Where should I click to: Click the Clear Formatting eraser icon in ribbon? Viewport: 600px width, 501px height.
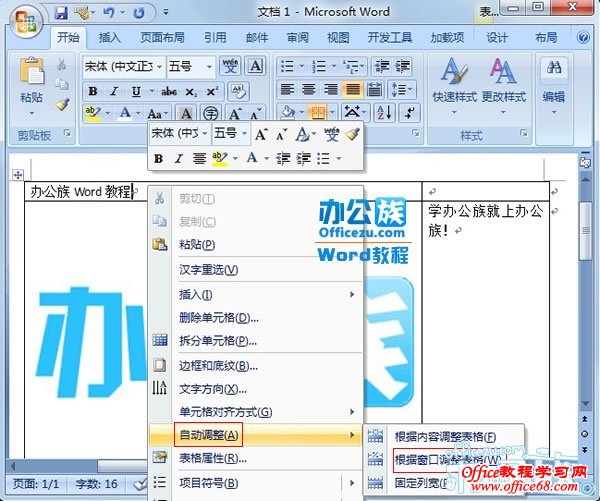(x=238, y=91)
